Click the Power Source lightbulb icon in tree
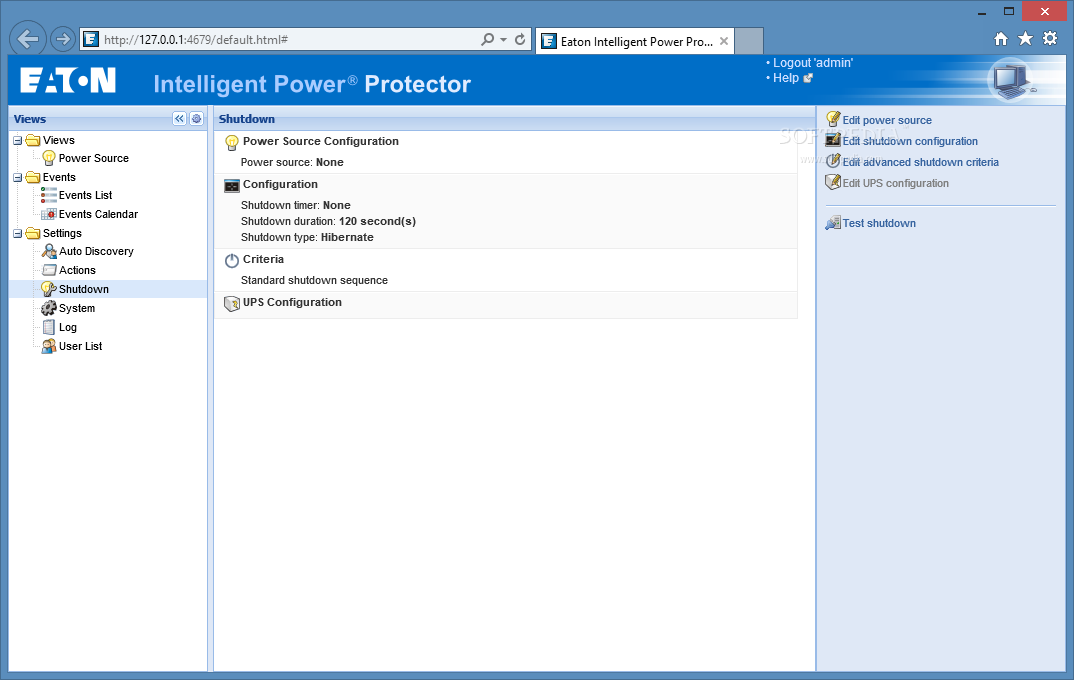The width and height of the screenshot is (1074, 680). point(49,158)
